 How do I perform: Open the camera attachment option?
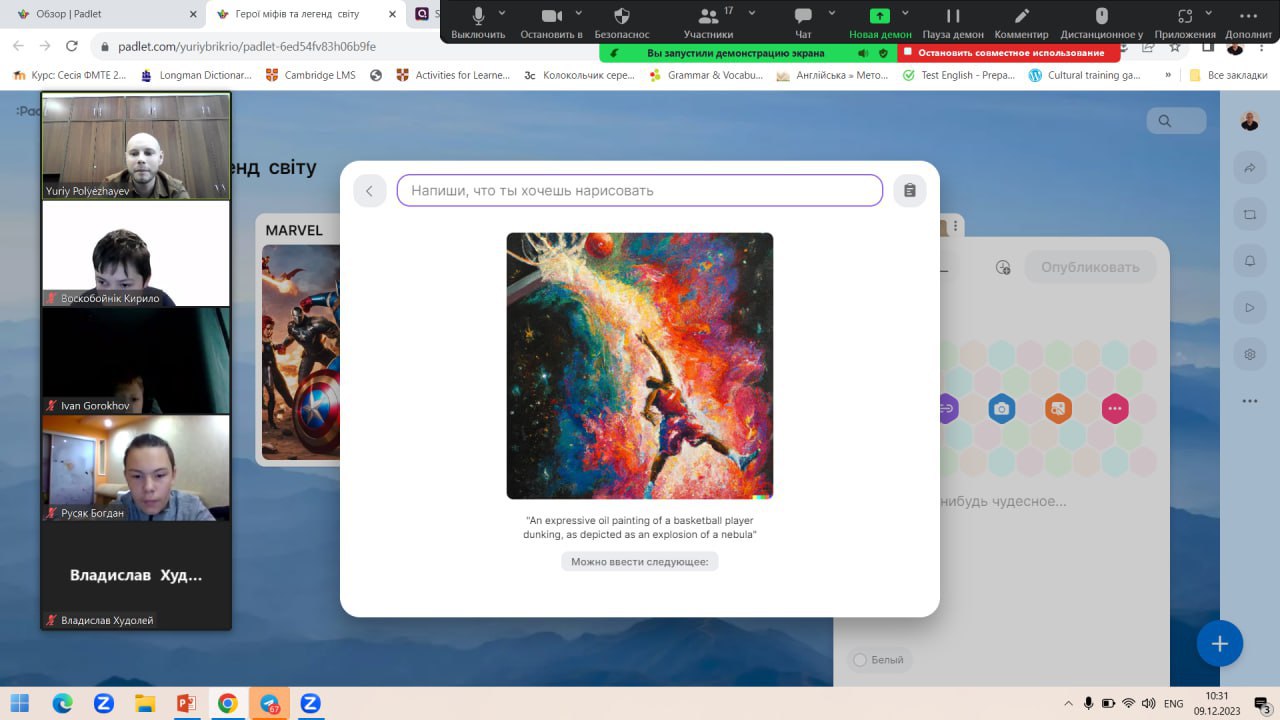[x=1001, y=408]
